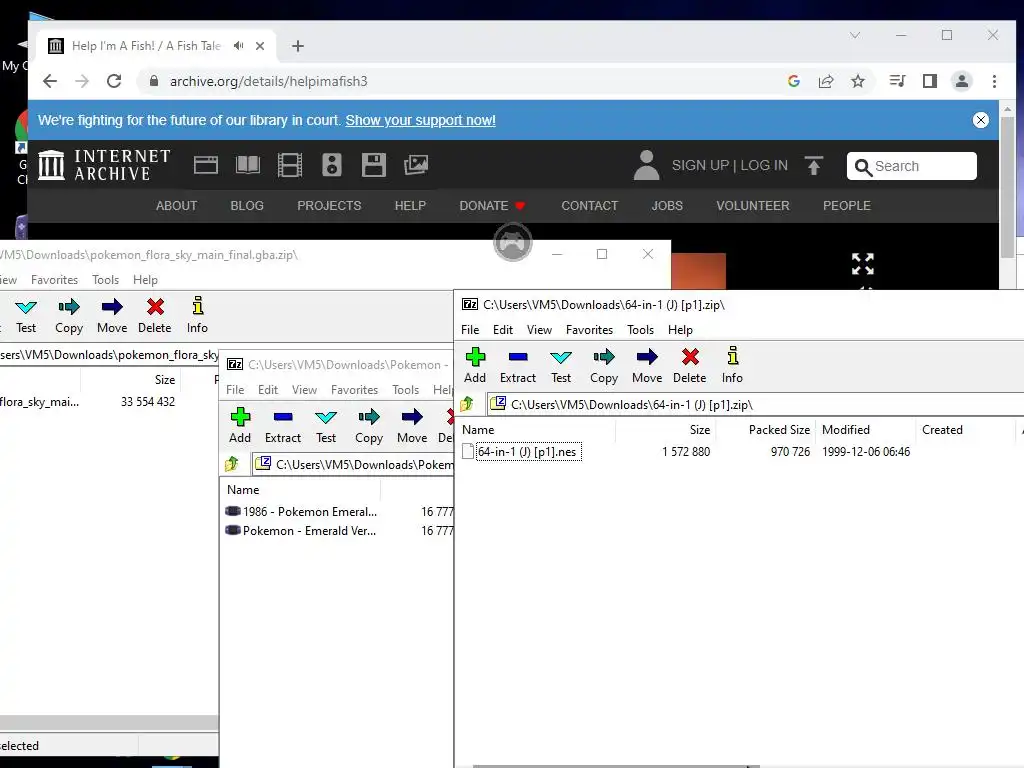1024x768 pixels.
Task: Open the DONATE nav link
Action: coord(492,206)
